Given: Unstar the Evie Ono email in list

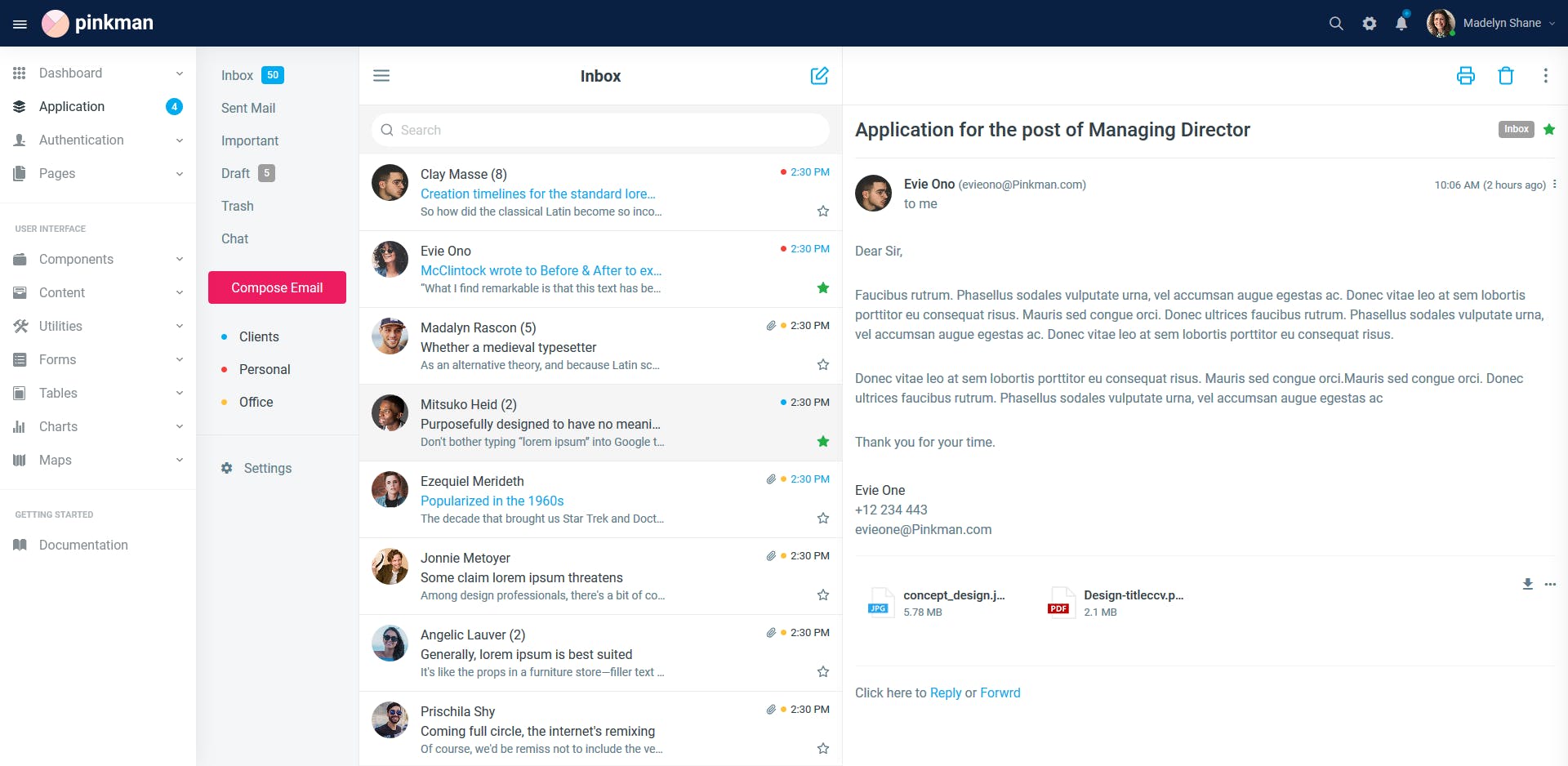Looking at the screenshot, I should (x=822, y=288).
